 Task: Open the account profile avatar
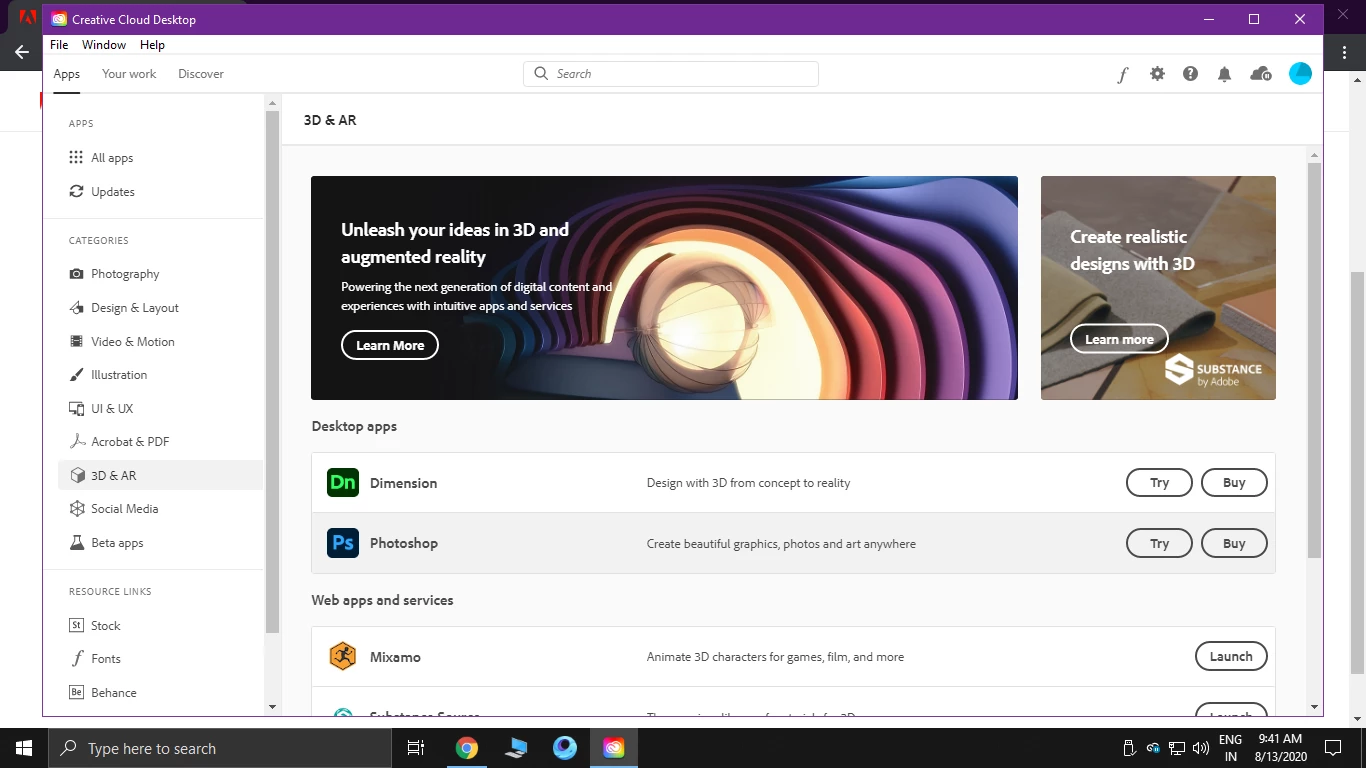point(1300,73)
